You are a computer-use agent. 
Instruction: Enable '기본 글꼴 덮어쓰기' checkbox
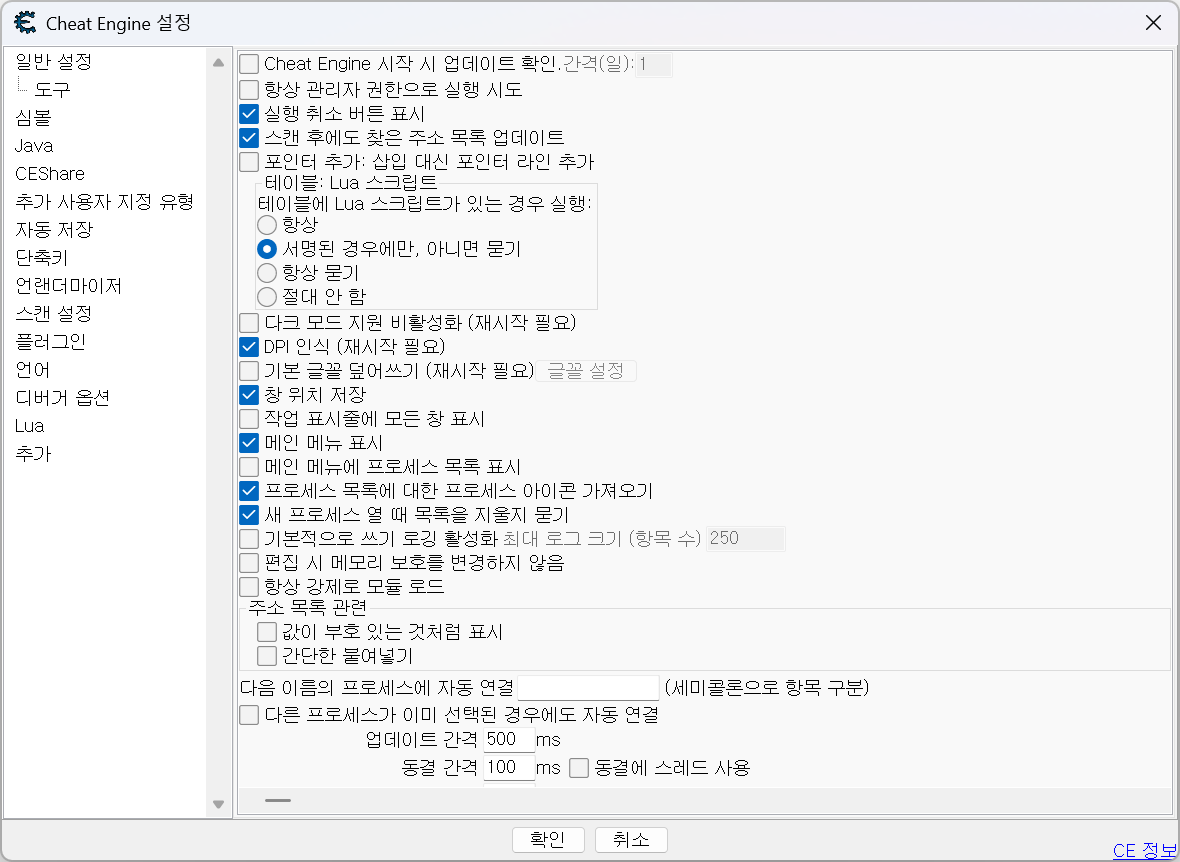click(x=249, y=371)
